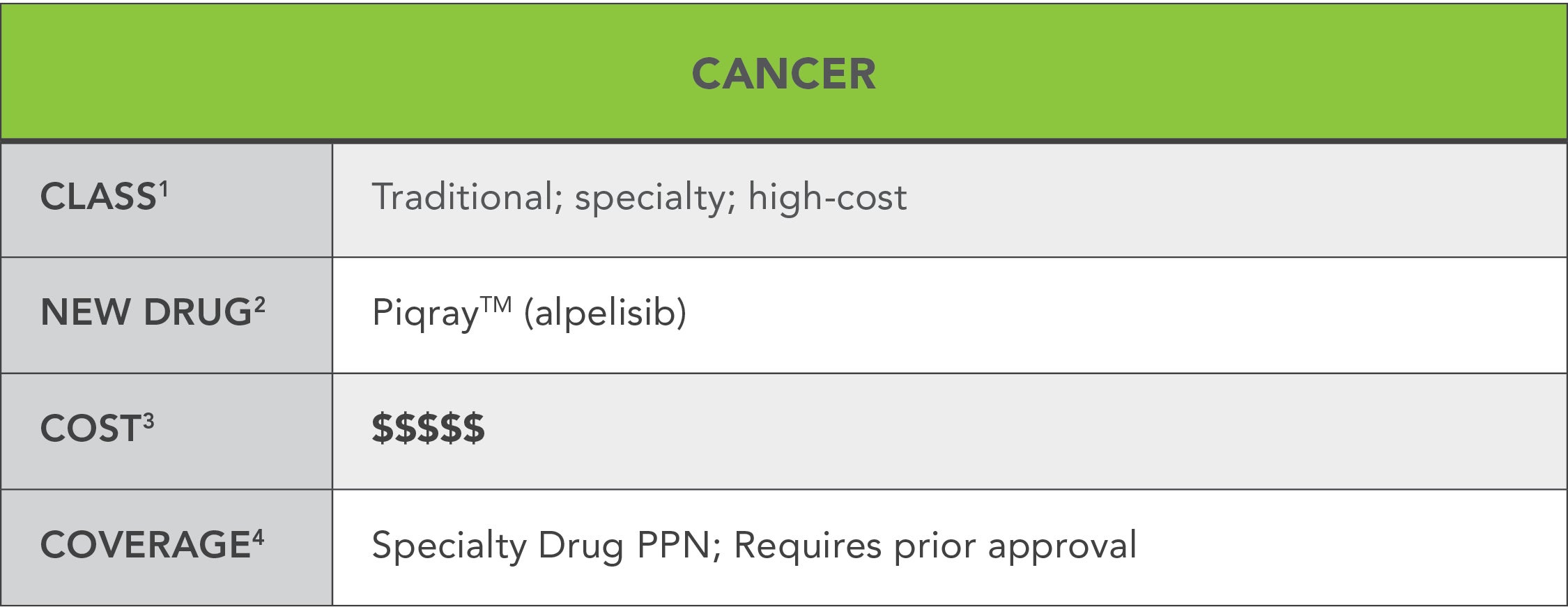Select the Piqray (alpelisib) drug name
The image size is (1568, 616).
(529, 312)
